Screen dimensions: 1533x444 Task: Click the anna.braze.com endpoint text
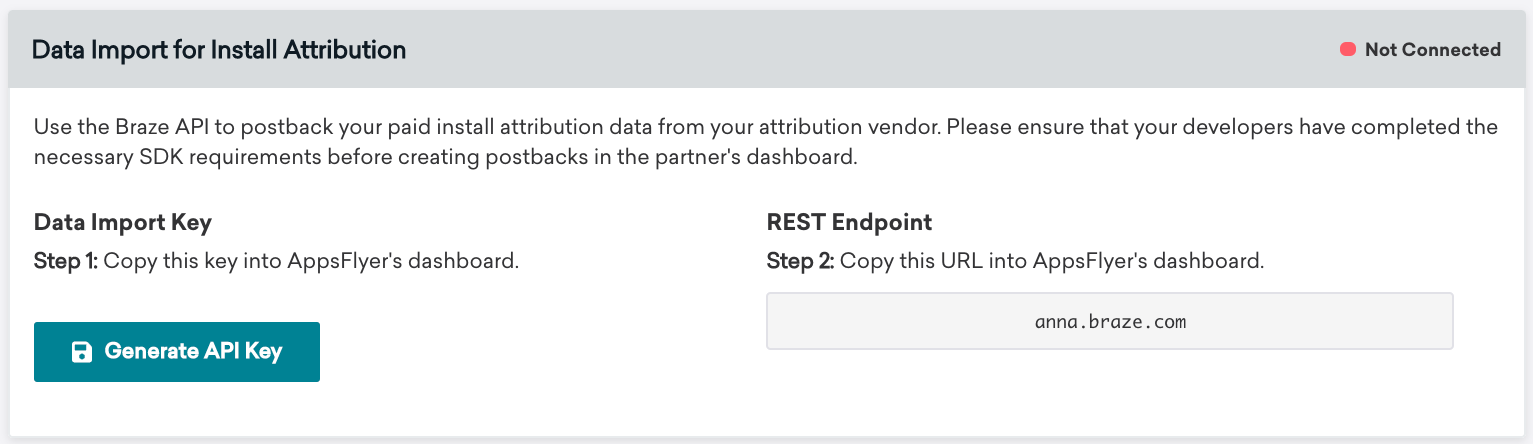1110,322
